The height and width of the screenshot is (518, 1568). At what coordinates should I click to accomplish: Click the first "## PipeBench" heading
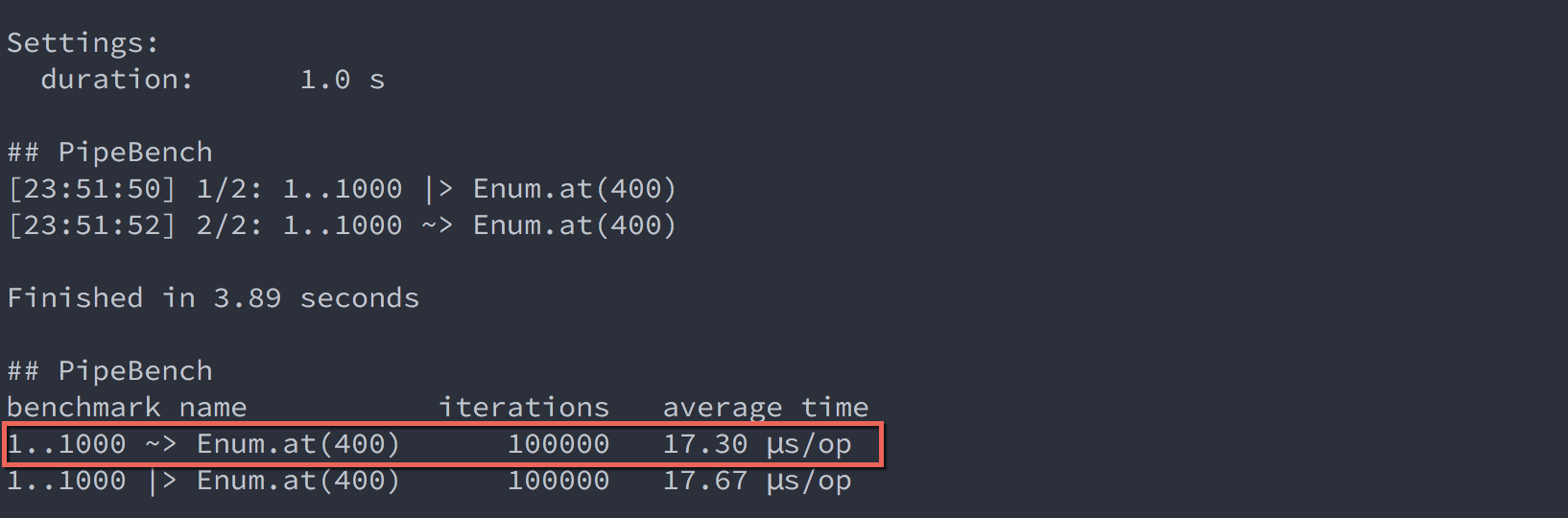pos(109,153)
